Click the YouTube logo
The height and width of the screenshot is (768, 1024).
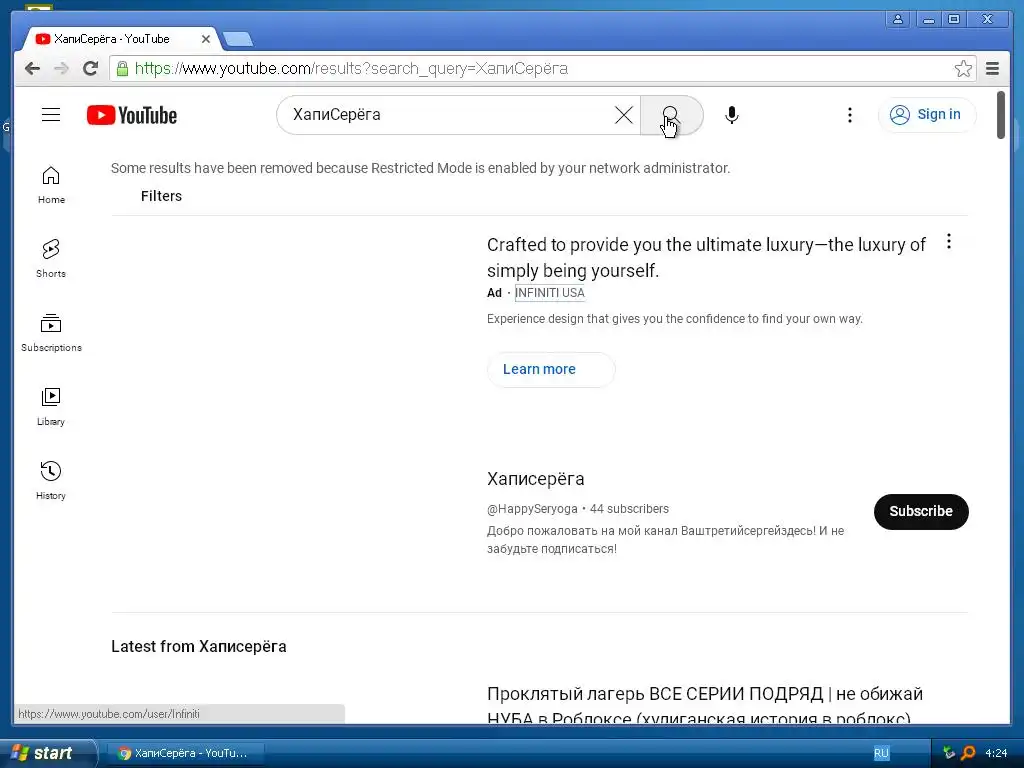[132, 115]
